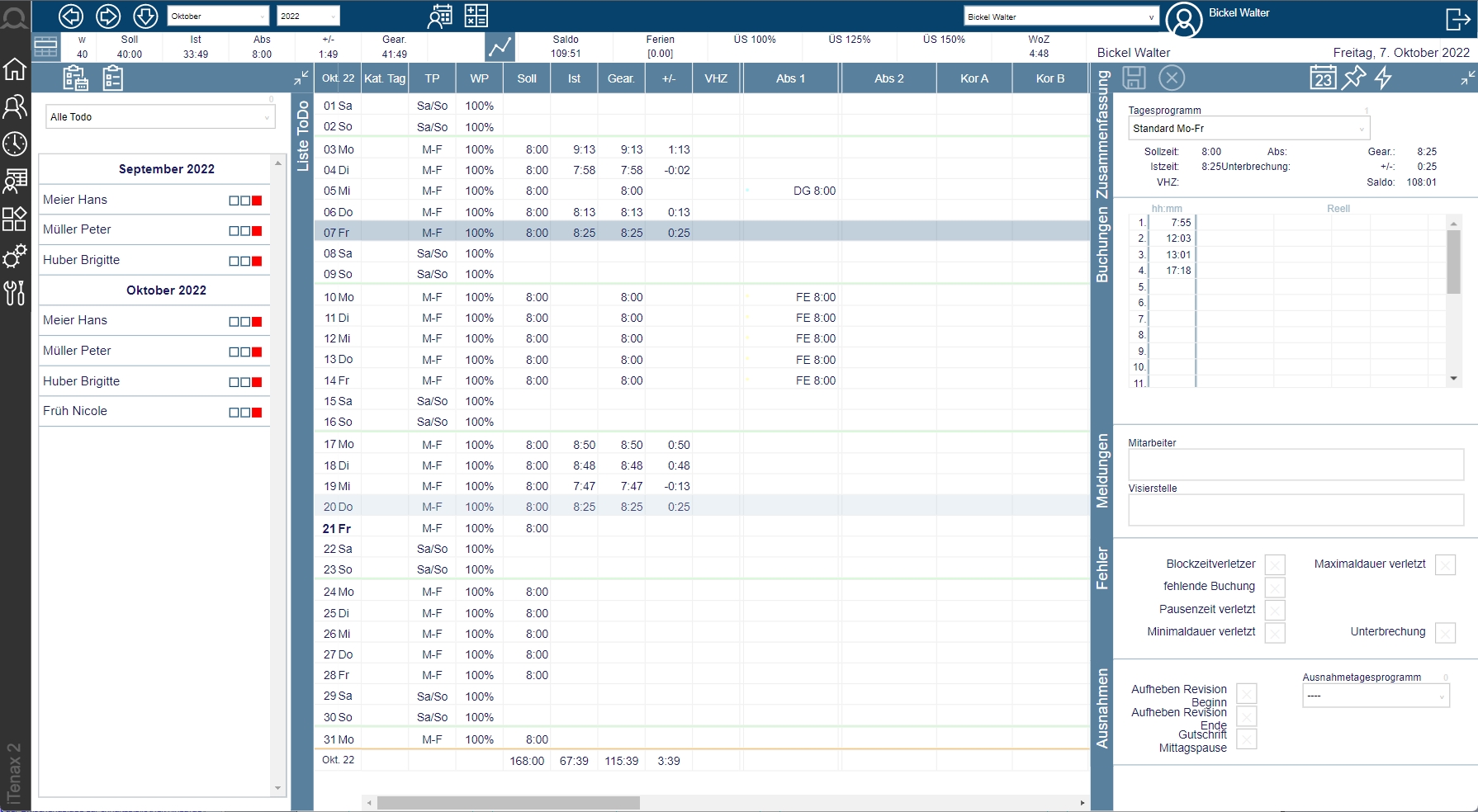Click the download arrow icon in top bar
Screen dimensions: 1478x812
145,16
